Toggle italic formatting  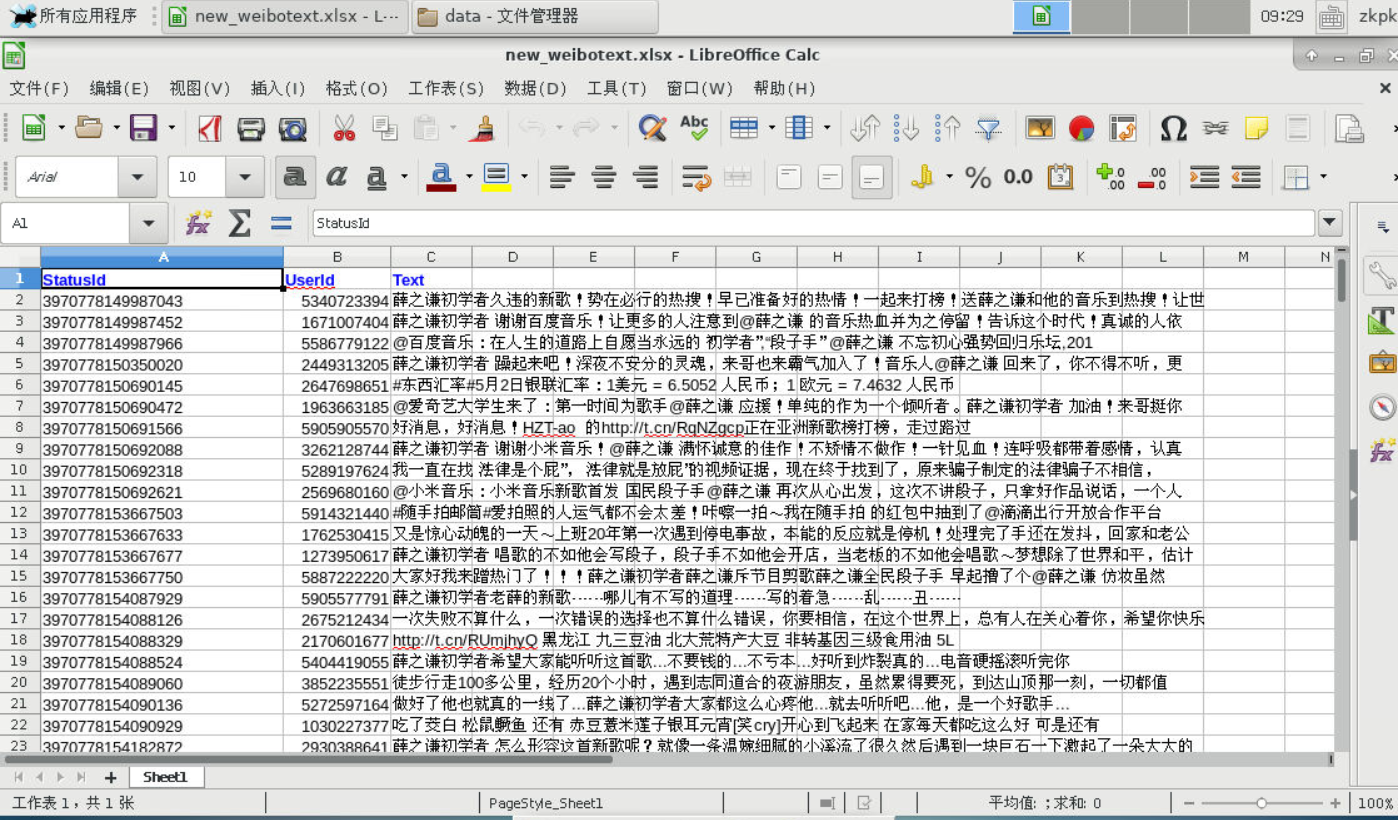click(x=336, y=177)
